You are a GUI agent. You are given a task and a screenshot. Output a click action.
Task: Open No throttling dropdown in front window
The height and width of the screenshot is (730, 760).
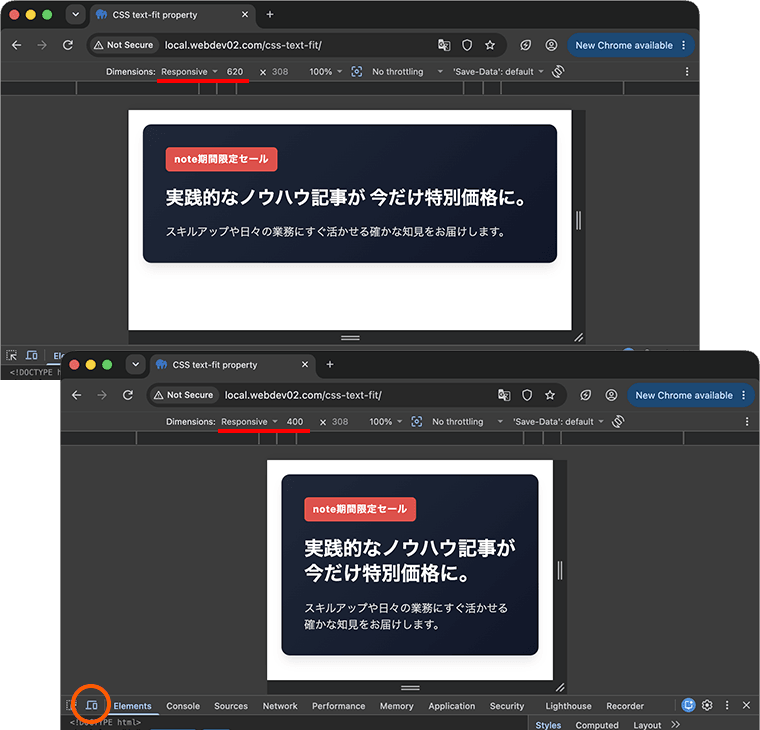tap(467, 422)
